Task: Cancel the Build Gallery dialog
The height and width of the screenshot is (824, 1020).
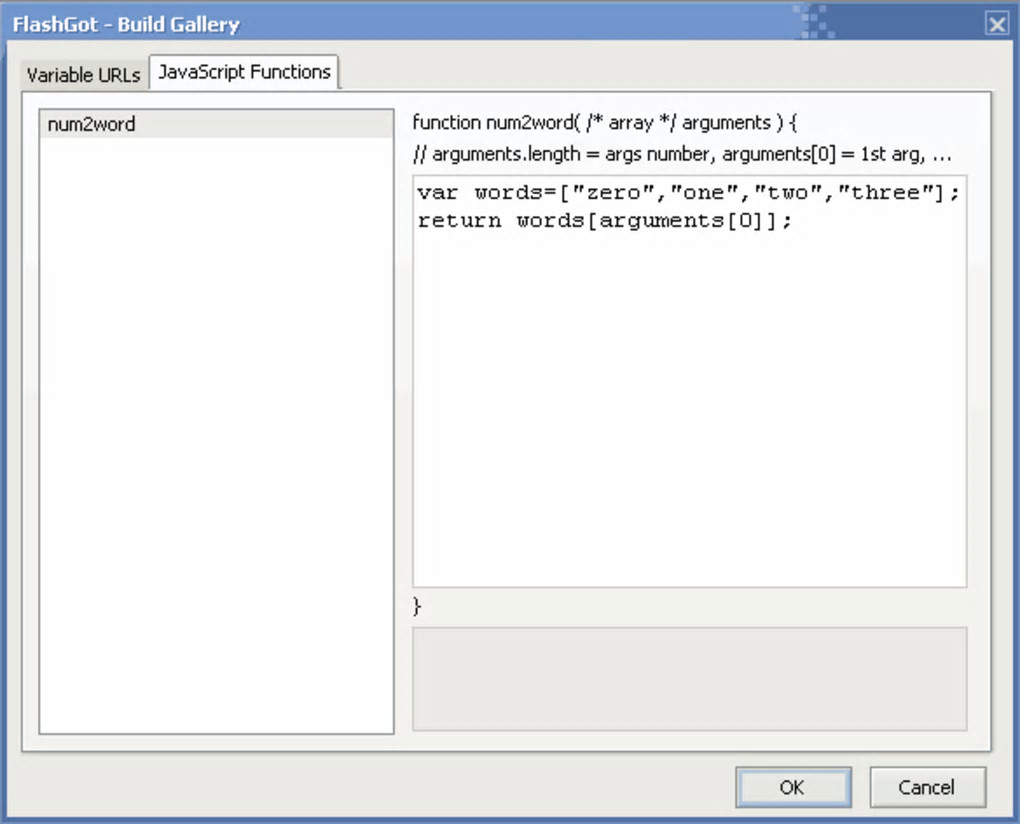Action: click(927, 787)
